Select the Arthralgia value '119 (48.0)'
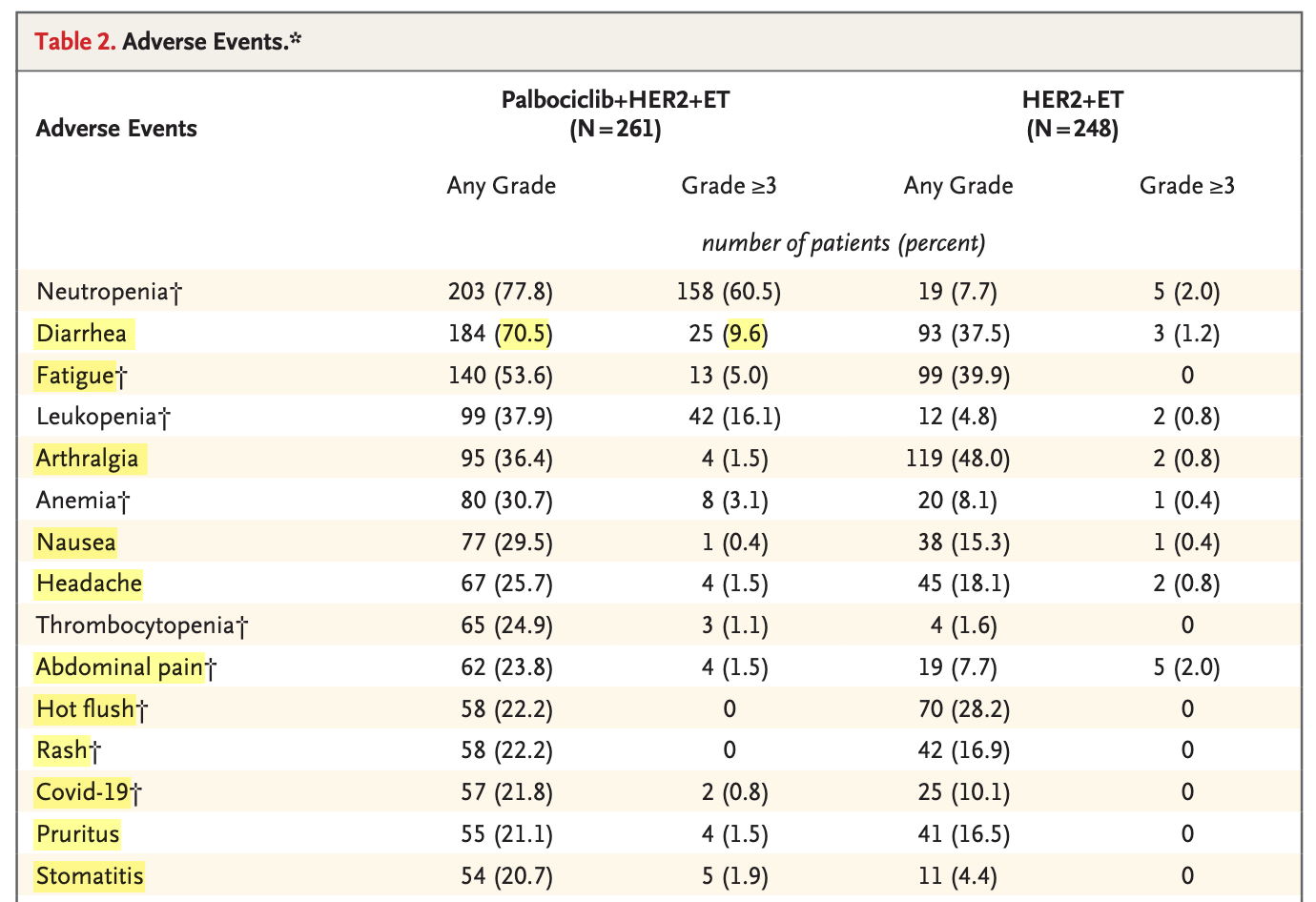This screenshot has width=1316, height=902. coord(957,459)
